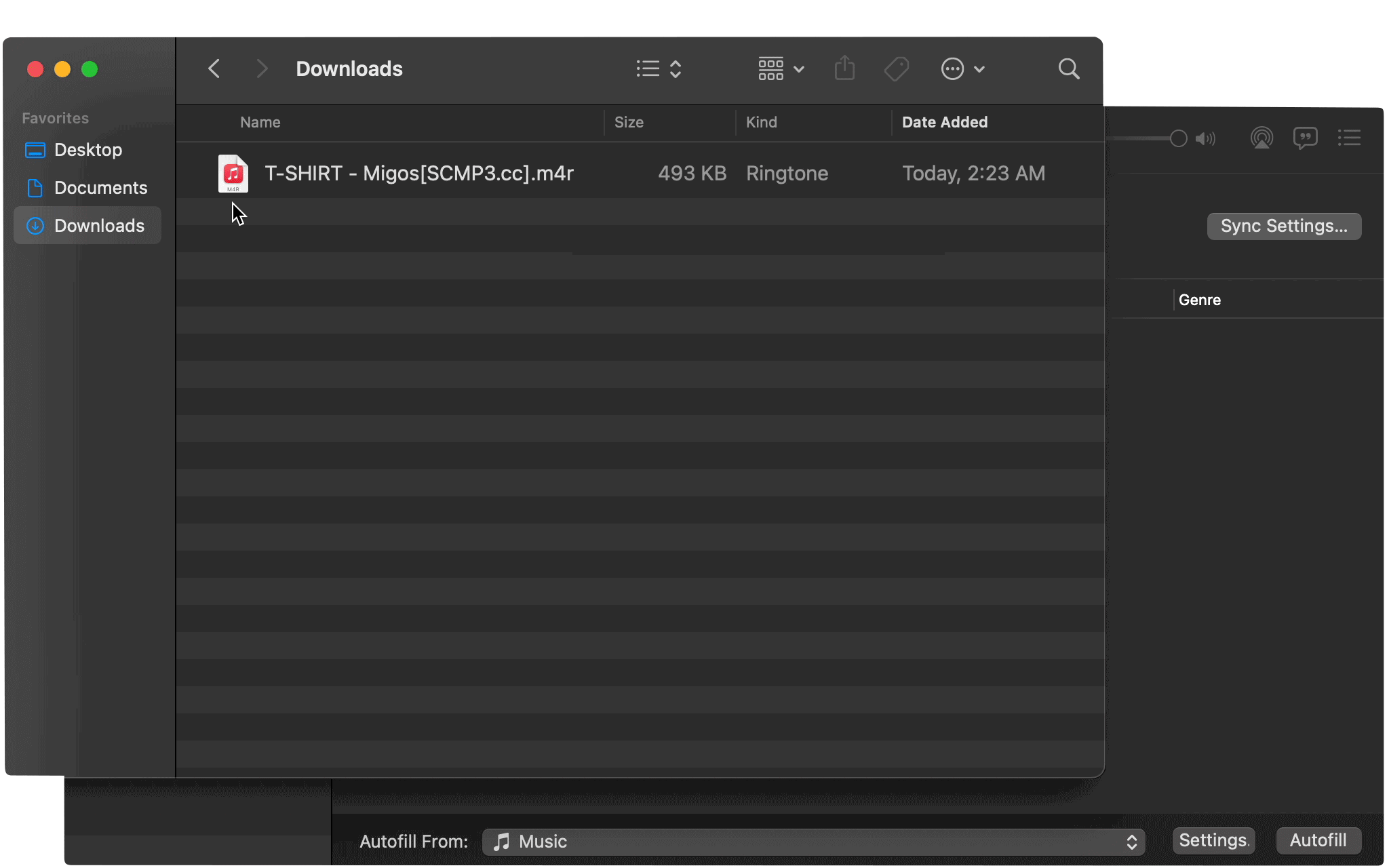Screen dimensions: 1389x868
Task: Adjust the Music volume slider knob
Action: point(1179,138)
